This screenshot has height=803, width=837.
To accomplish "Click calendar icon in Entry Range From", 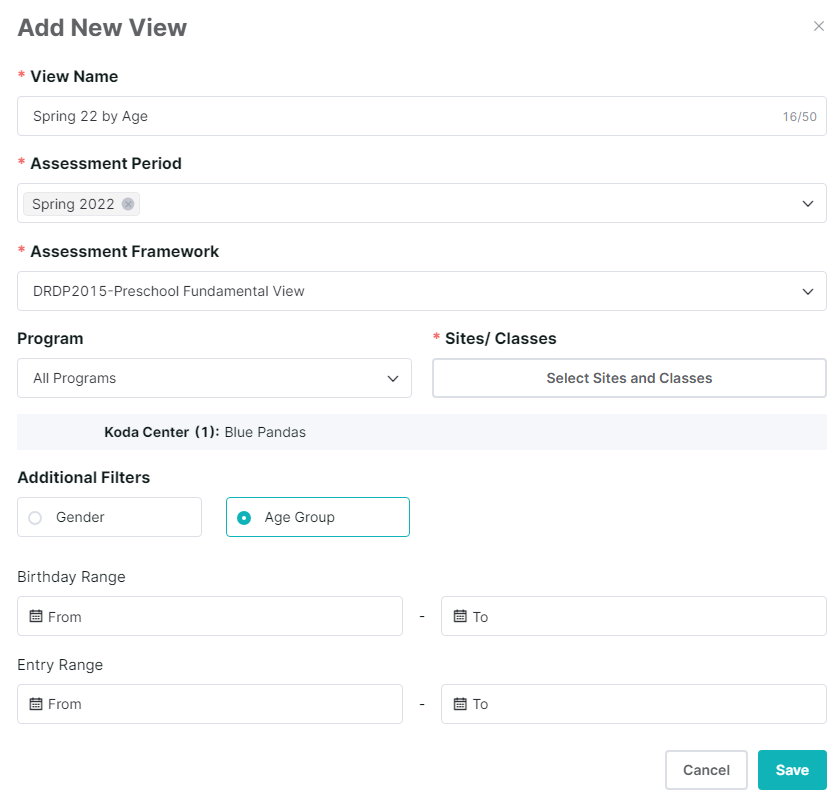I will [37, 704].
